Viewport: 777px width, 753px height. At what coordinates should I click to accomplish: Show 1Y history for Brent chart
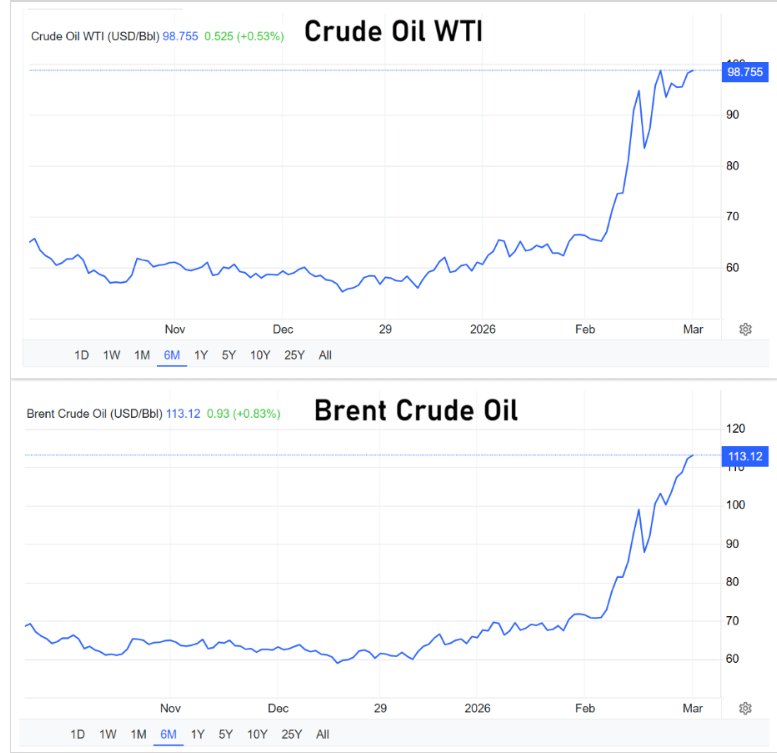[x=198, y=734]
